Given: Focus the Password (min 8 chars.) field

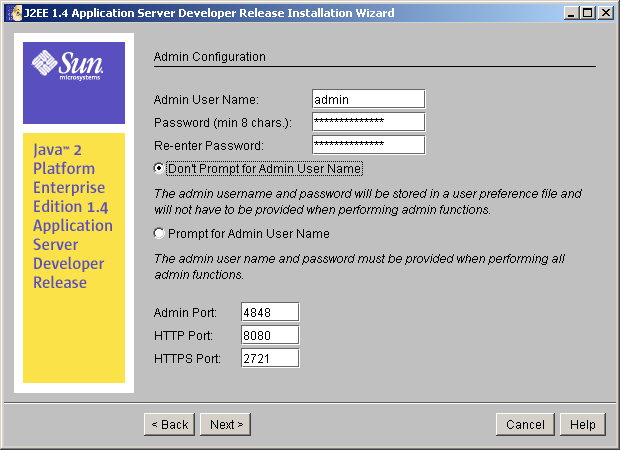Looking at the screenshot, I should (368, 122).
